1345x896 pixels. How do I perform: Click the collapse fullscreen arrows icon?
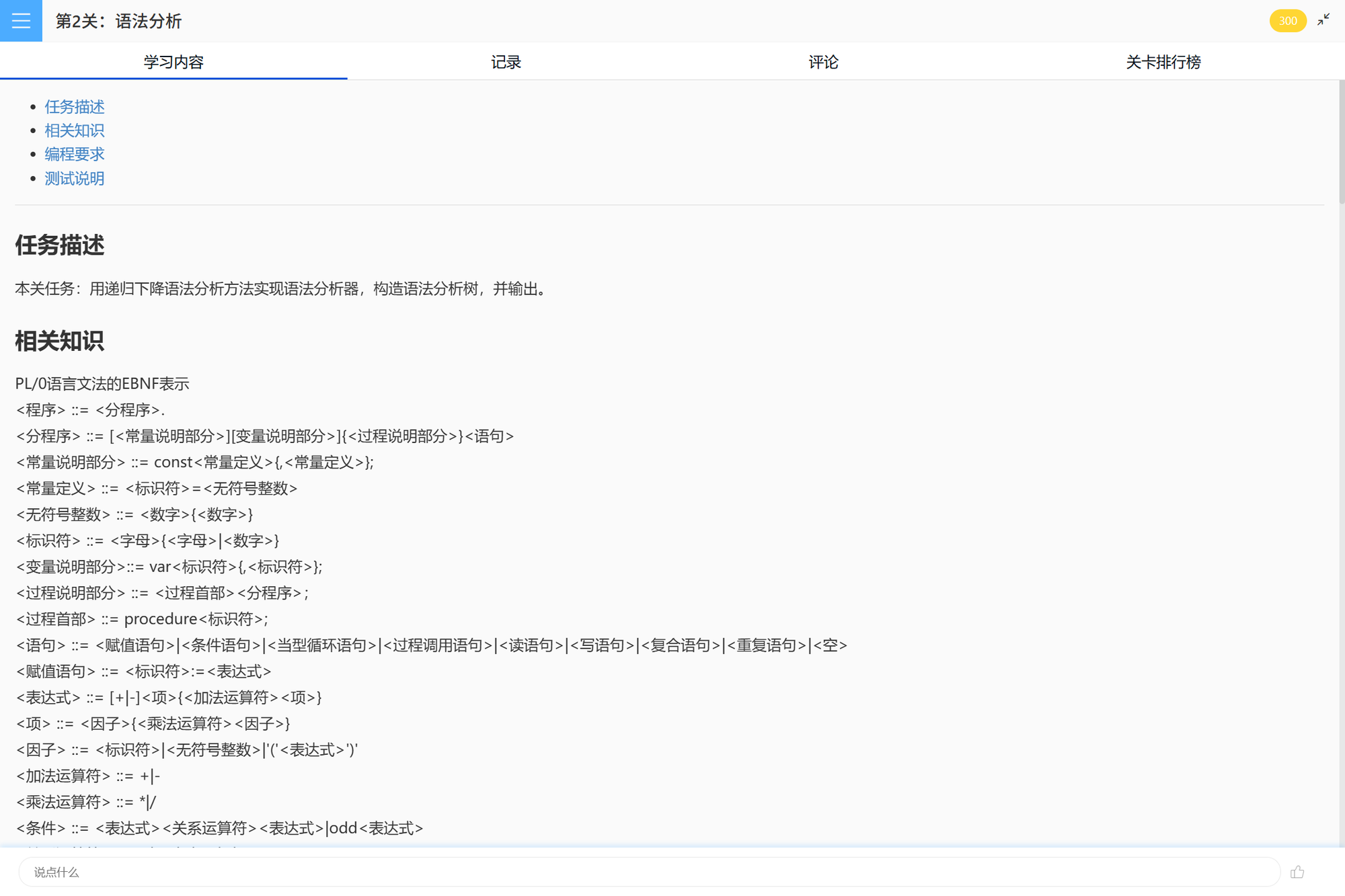pyautogui.click(x=1323, y=20)
